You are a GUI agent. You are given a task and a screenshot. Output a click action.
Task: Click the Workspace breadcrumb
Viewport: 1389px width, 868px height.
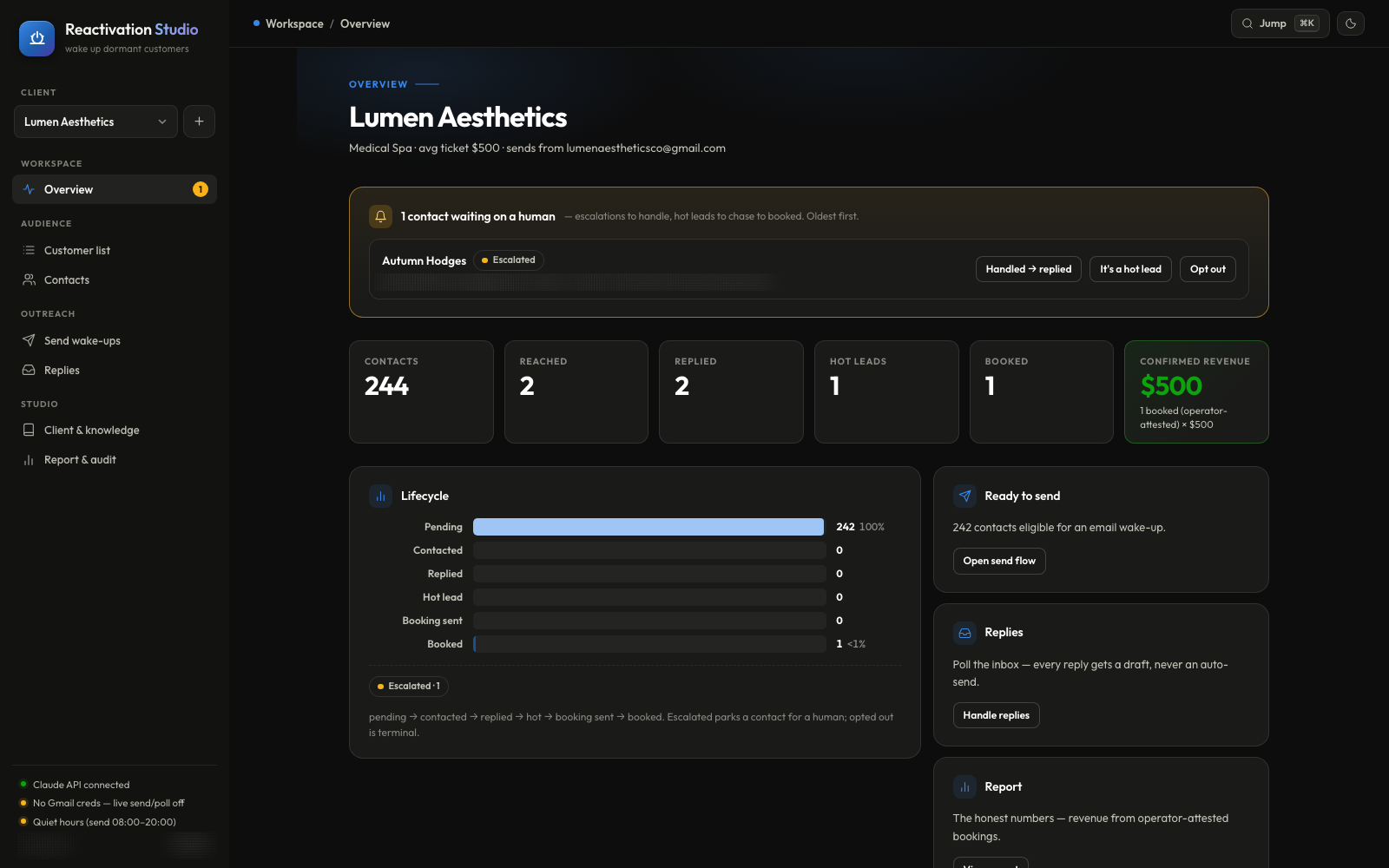point(294,23)
